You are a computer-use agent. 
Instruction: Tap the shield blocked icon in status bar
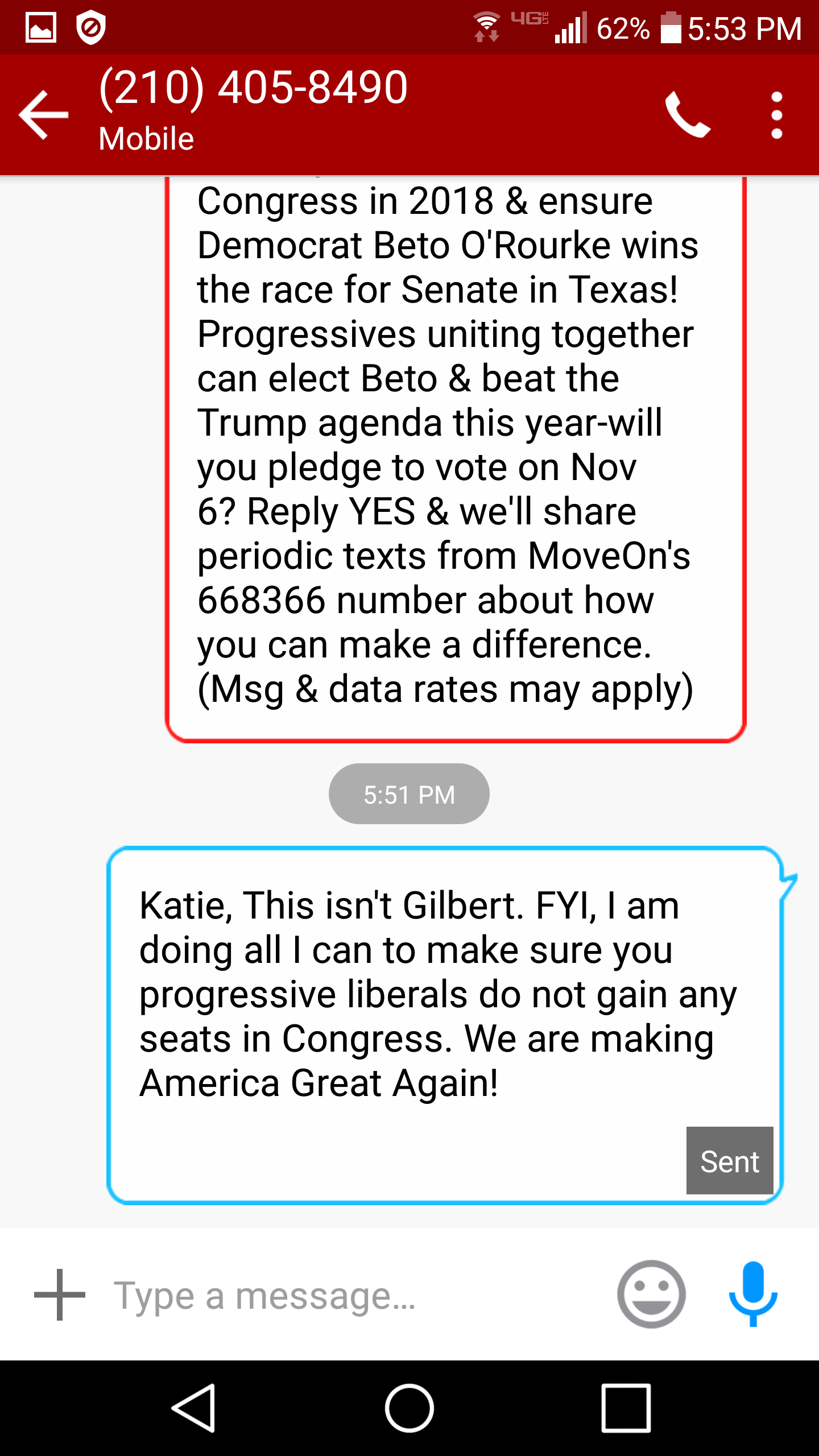[91, 27]
